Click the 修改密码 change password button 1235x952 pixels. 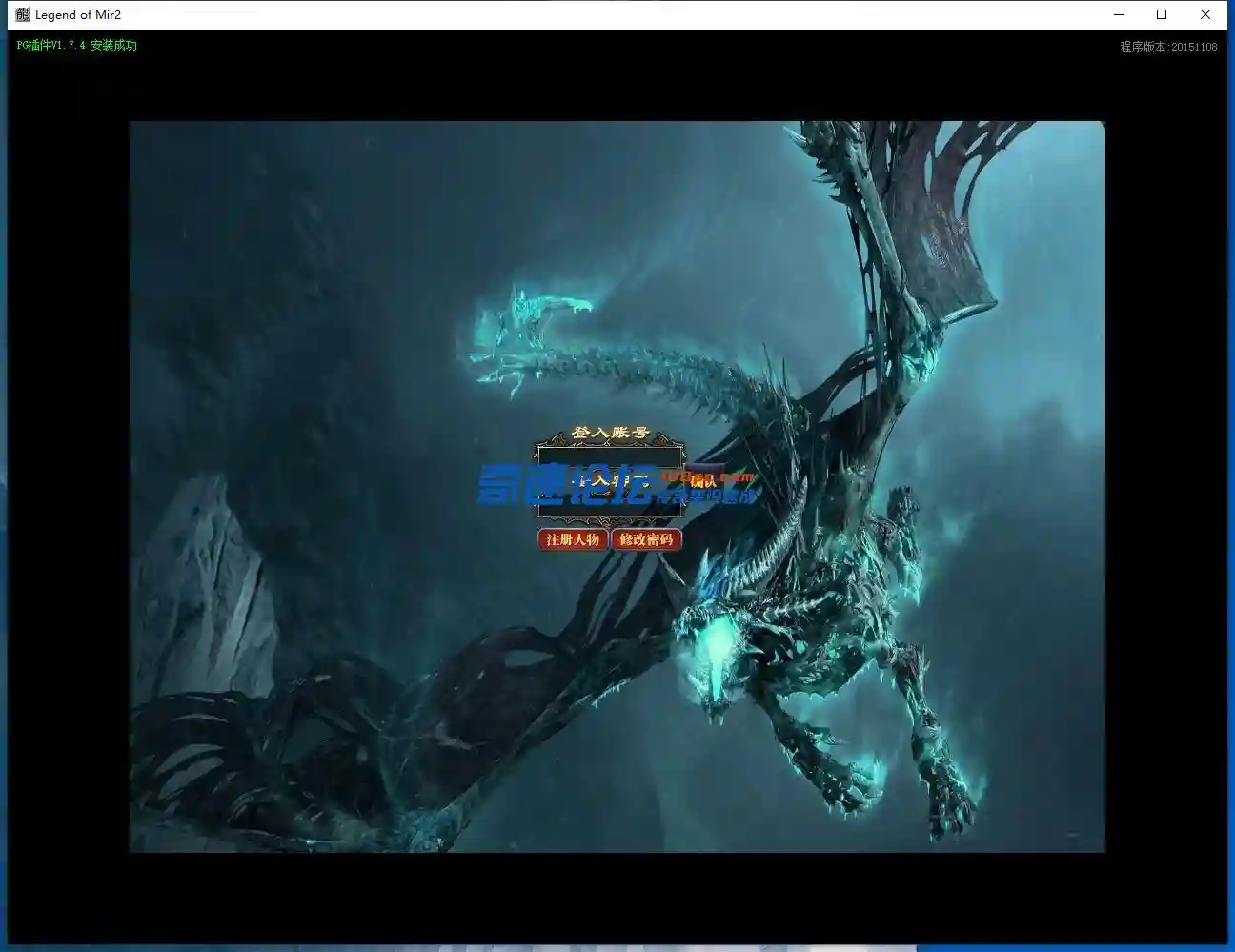[x=646, y=539]
